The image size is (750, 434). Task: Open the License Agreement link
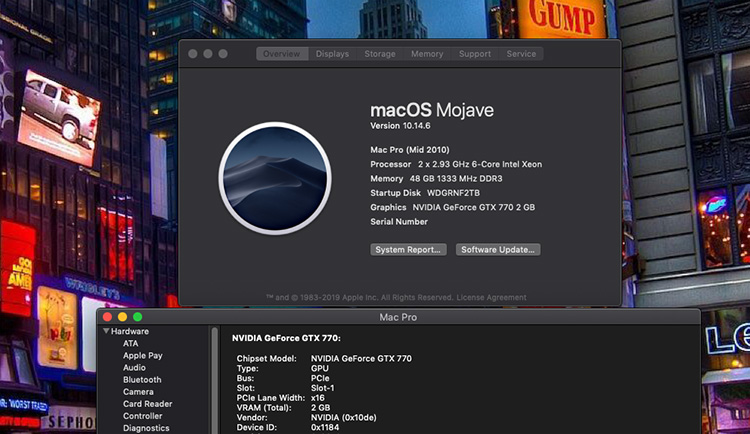tap(491, 297)
